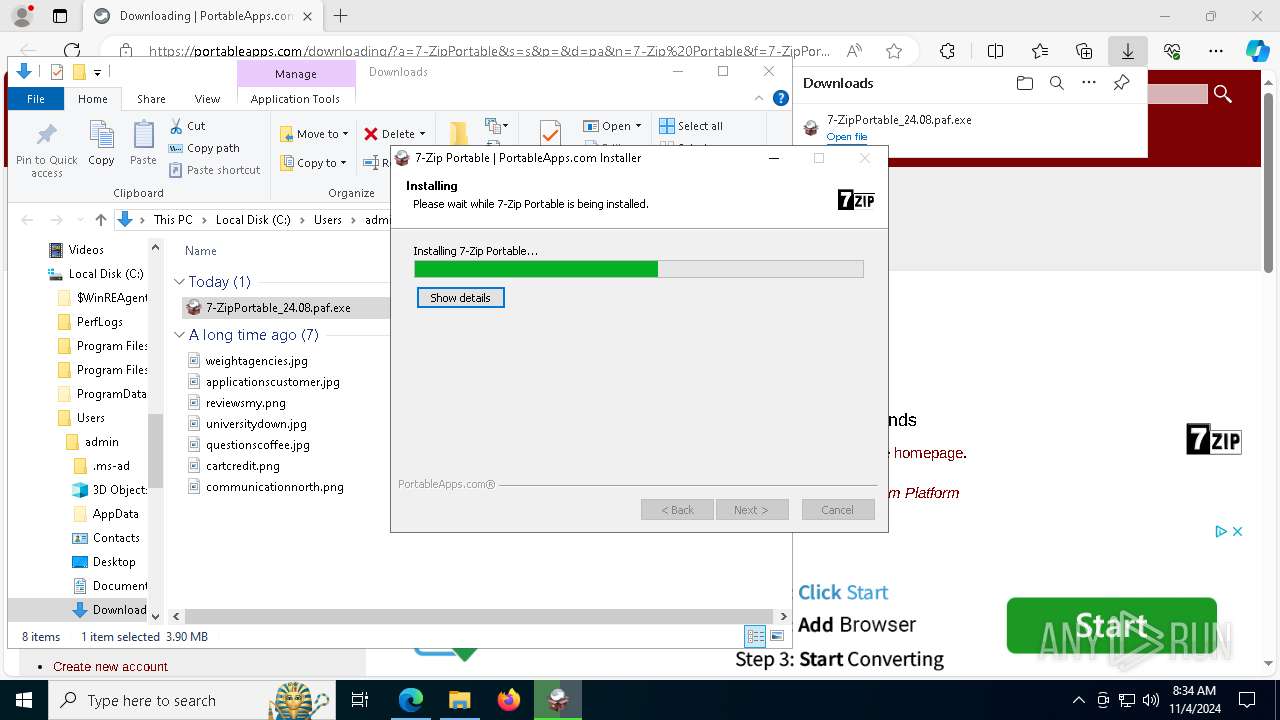The width and height of the screenshot is (1280, 720).
Task: Click the Edge address bar
Action: 490,51
